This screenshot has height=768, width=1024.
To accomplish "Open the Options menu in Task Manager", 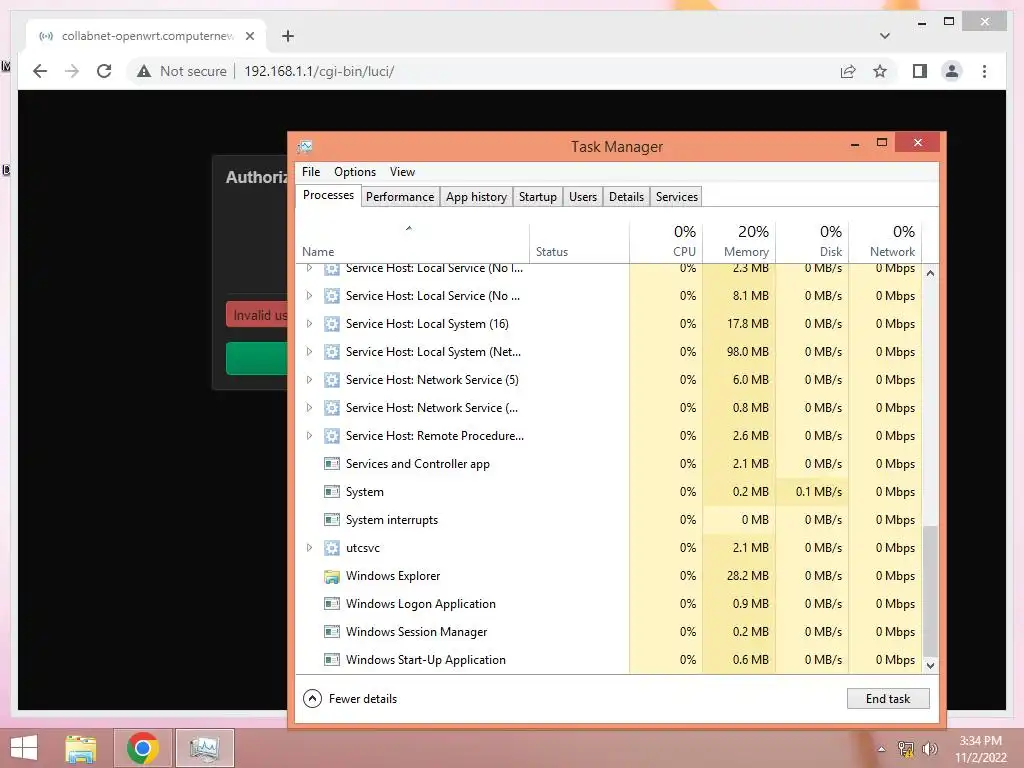I will point(355,172).
